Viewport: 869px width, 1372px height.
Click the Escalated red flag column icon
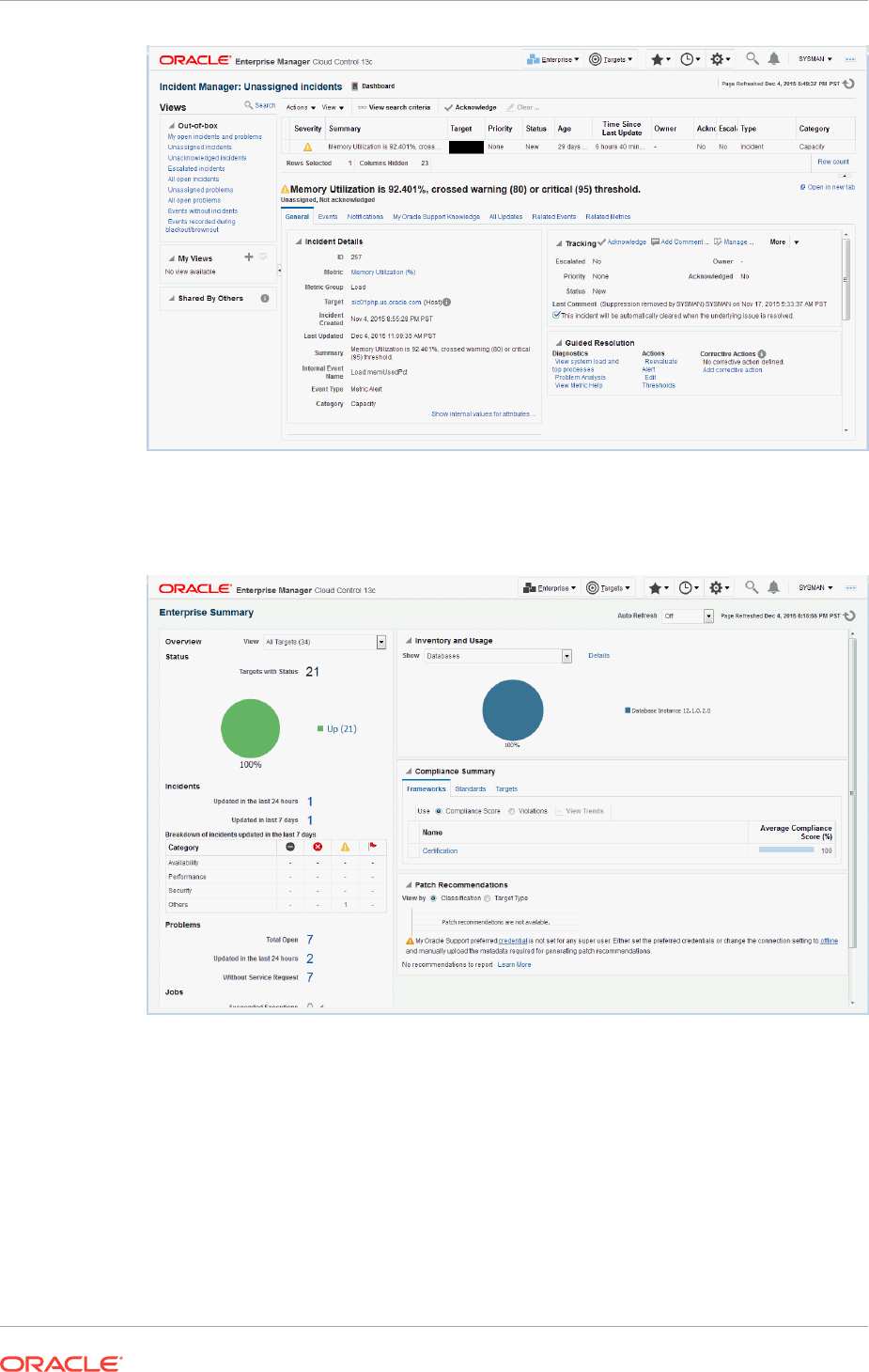point(373,847)
